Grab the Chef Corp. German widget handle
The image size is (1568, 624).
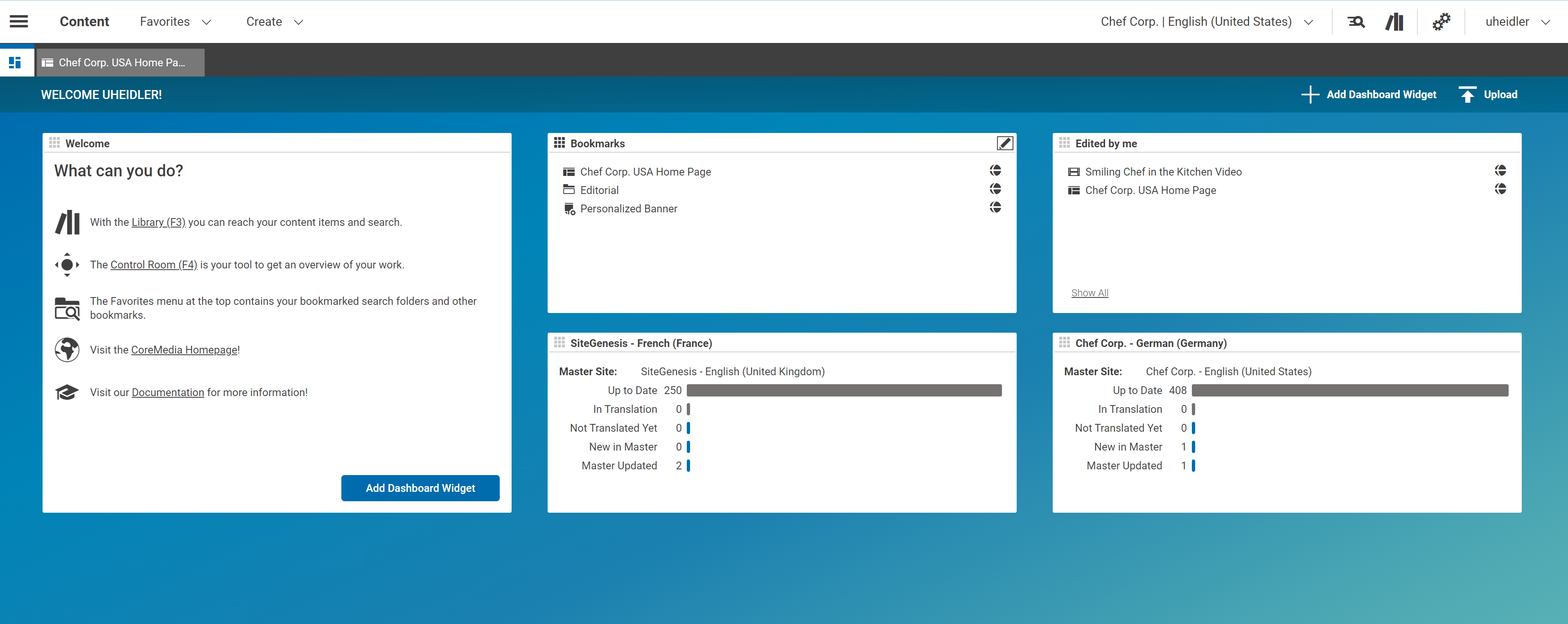[1064, 342]
